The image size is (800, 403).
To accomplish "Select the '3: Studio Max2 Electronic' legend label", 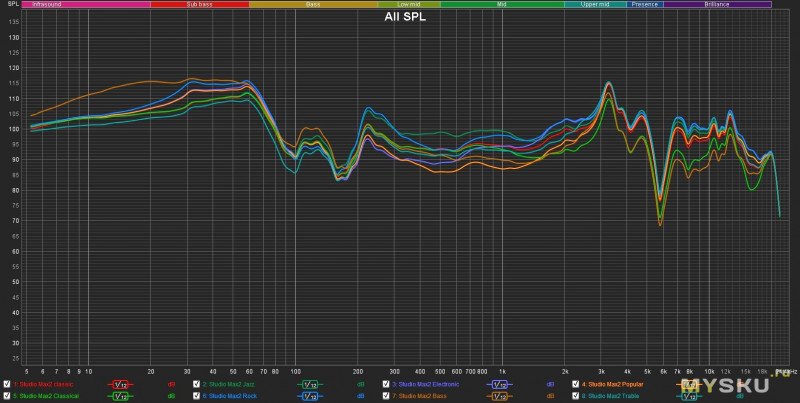I will pyautogui.click(x=426, y=385).
